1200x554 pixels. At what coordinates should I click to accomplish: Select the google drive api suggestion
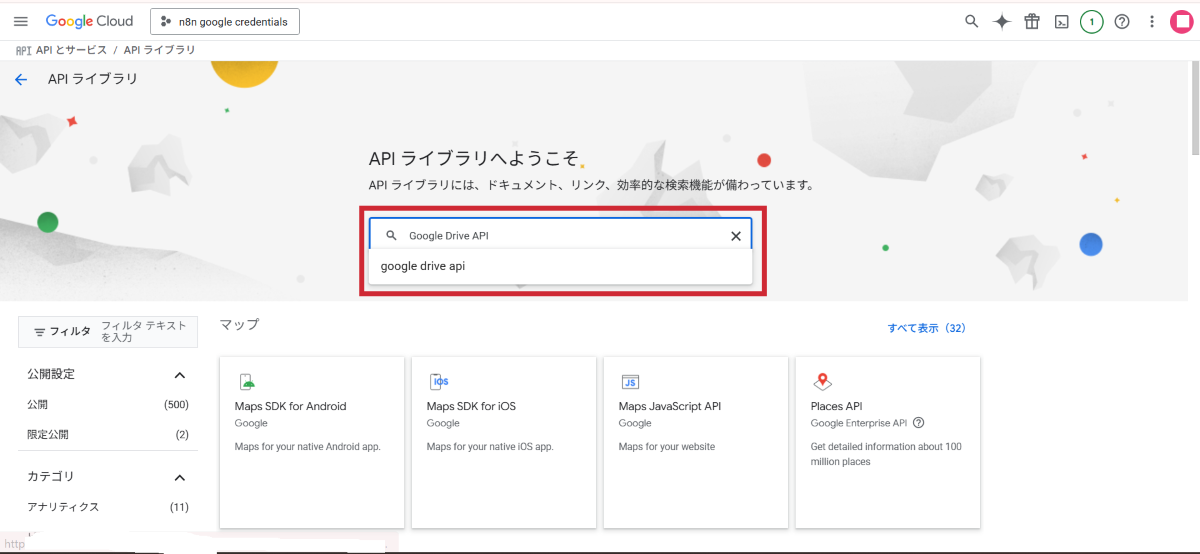[x=423, y=266]
